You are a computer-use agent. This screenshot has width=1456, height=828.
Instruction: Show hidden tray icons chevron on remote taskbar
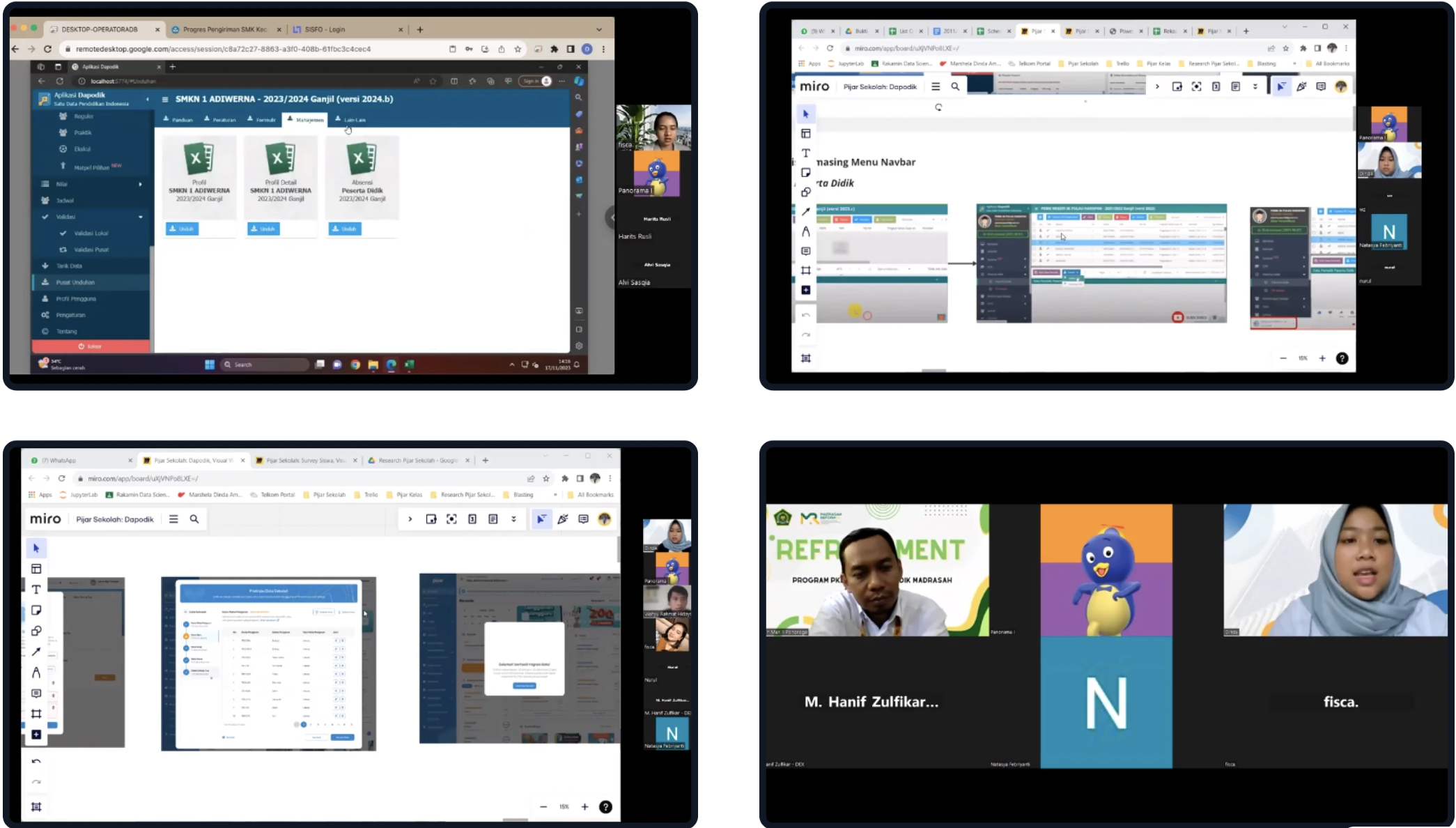click(512, 365)
